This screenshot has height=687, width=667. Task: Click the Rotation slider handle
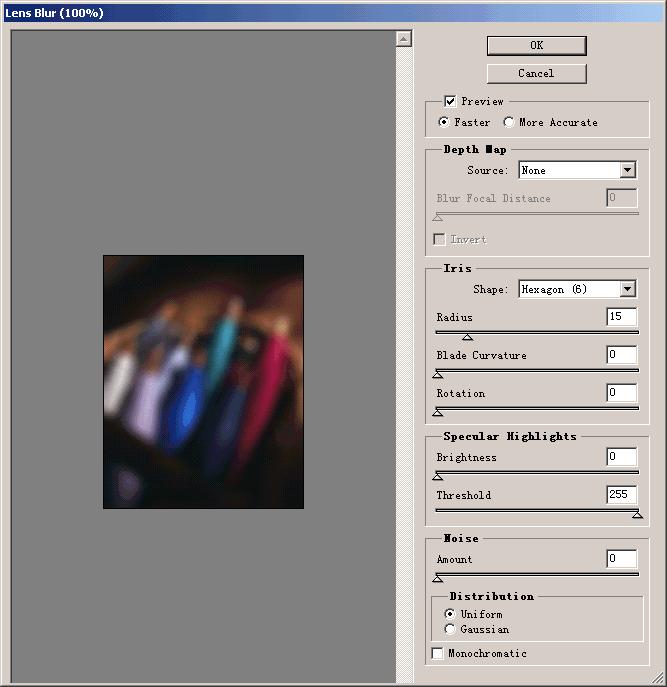tap(437, 412)
